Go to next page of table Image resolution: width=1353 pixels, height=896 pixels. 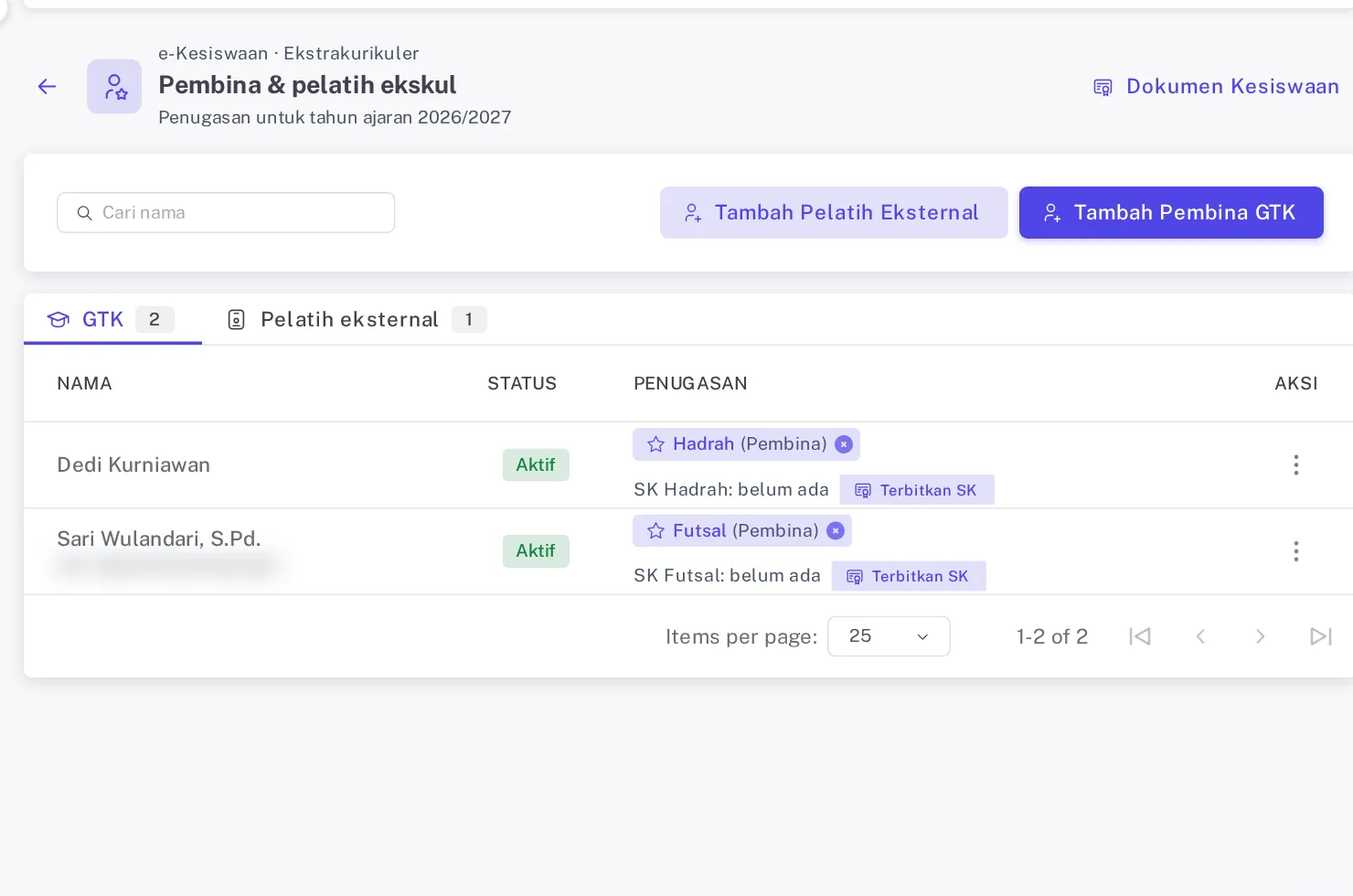coord(1261,636)
